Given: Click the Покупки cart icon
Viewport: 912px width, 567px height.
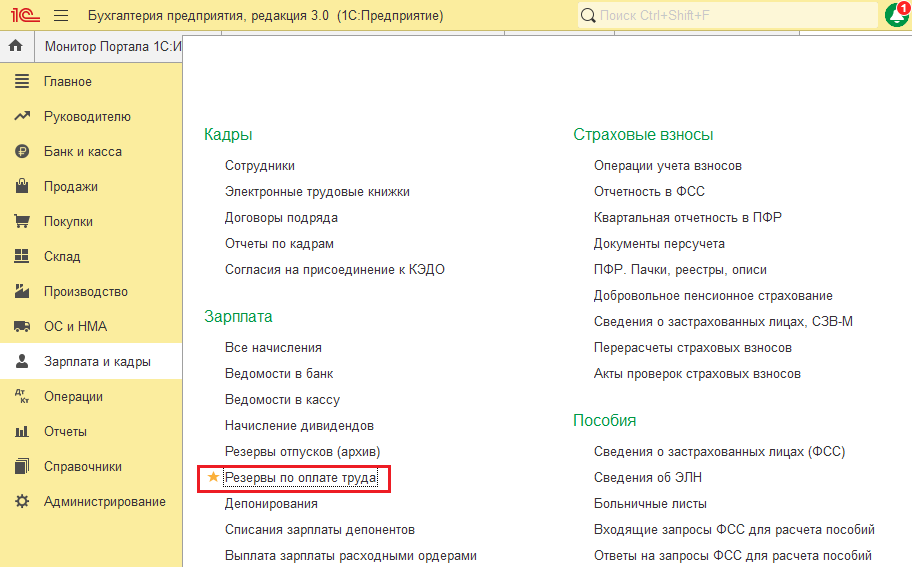Looking at the screenshot, I should click(x=22, y=221).
